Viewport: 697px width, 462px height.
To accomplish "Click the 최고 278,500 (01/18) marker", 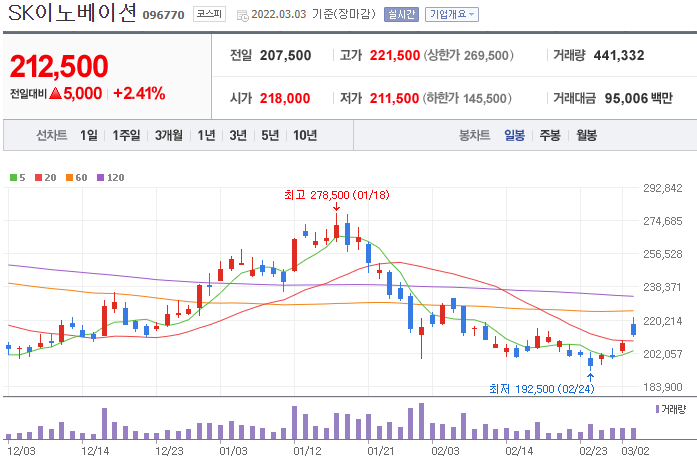I will click(336, 195).
